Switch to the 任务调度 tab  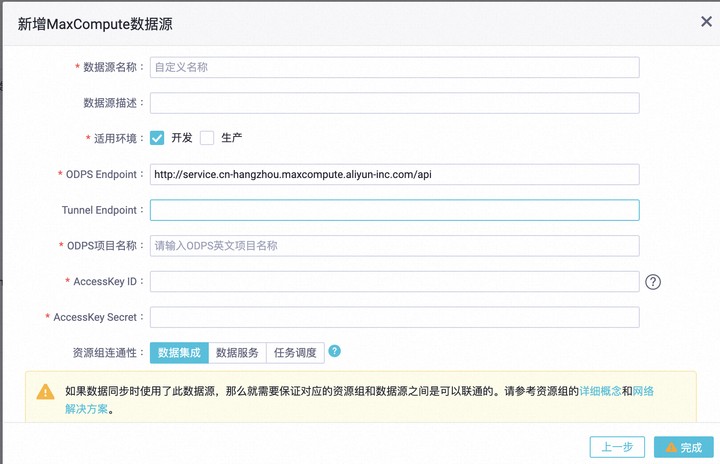click(295, 353)
